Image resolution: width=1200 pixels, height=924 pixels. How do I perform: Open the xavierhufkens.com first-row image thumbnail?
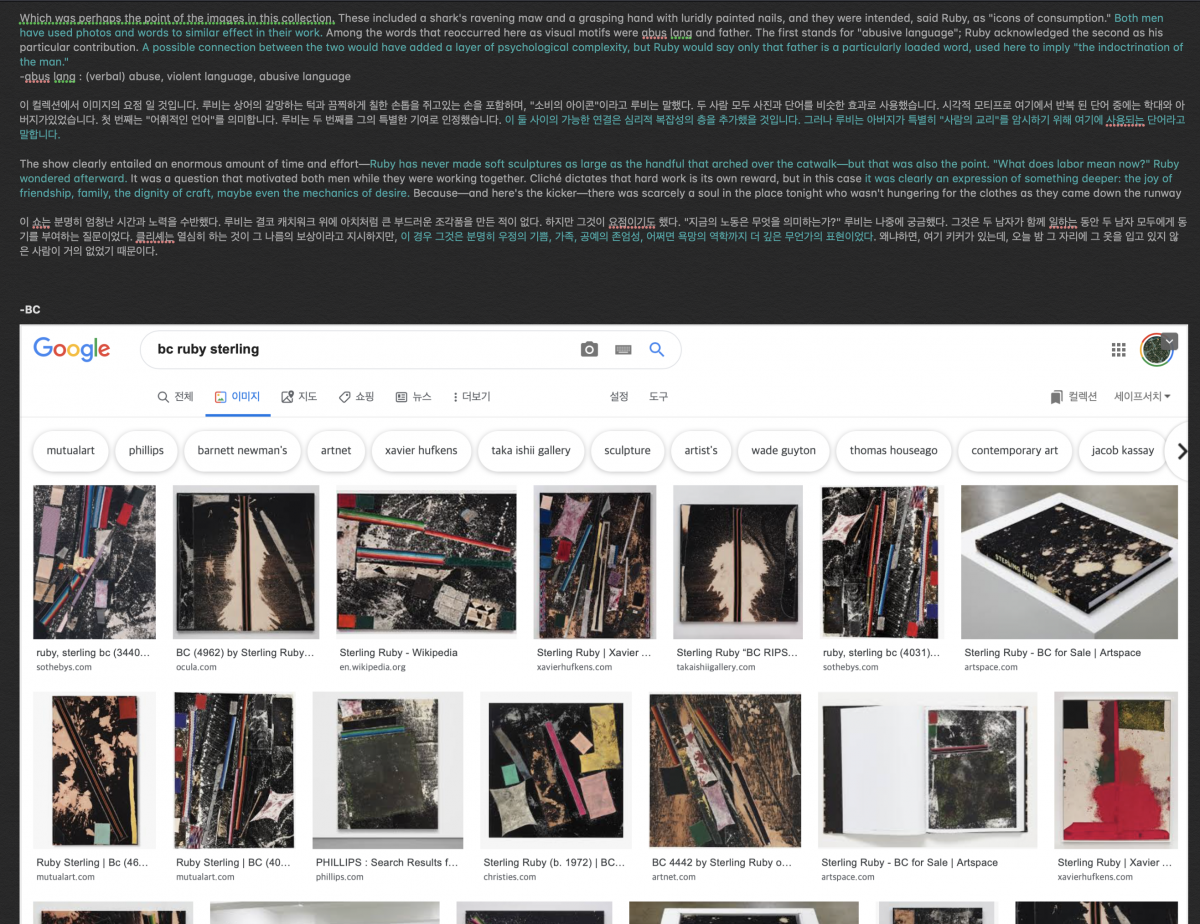coord(595,562)
